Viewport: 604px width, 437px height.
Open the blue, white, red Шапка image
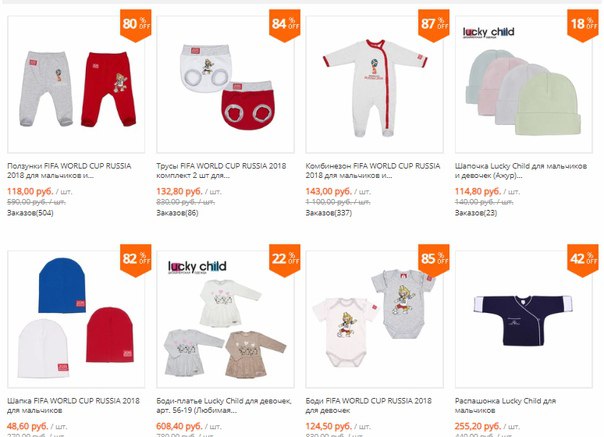76,319
